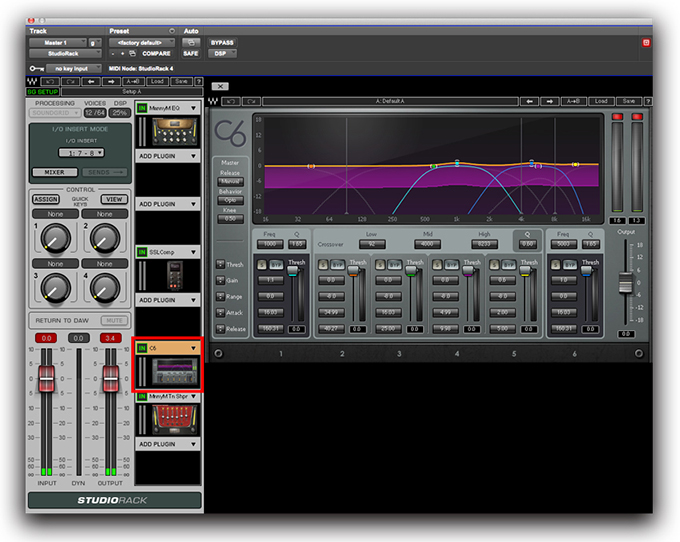Click the red target button at top right
Screen dimensions: 680x542
tap(646, 42)
